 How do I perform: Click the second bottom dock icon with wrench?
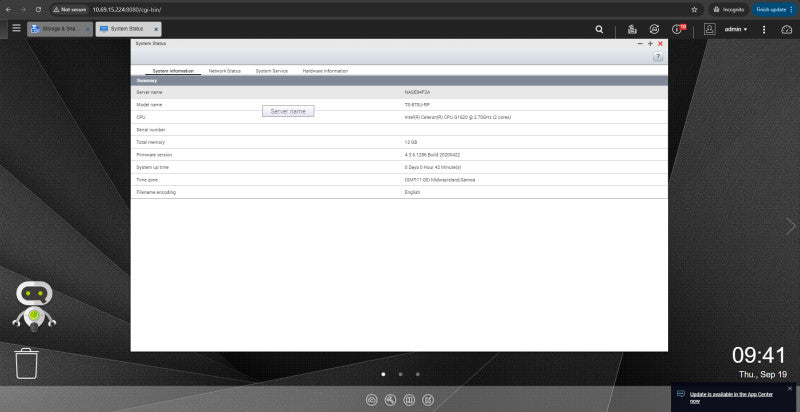(390, 400)
